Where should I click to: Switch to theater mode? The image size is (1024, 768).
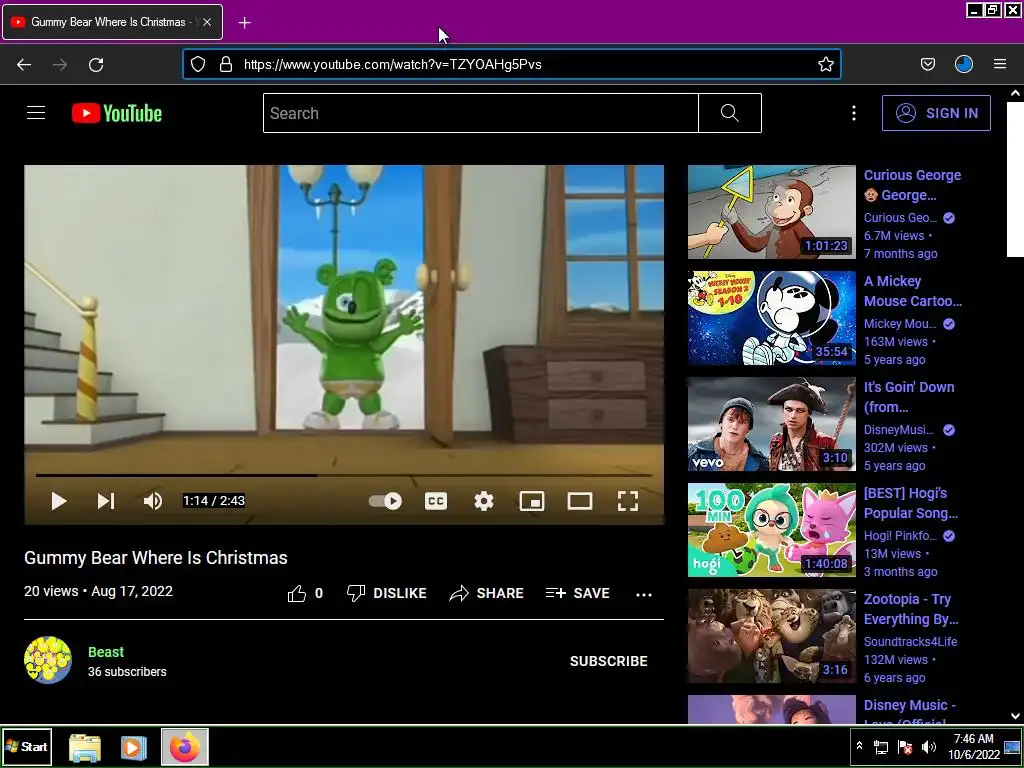(580, 501)
